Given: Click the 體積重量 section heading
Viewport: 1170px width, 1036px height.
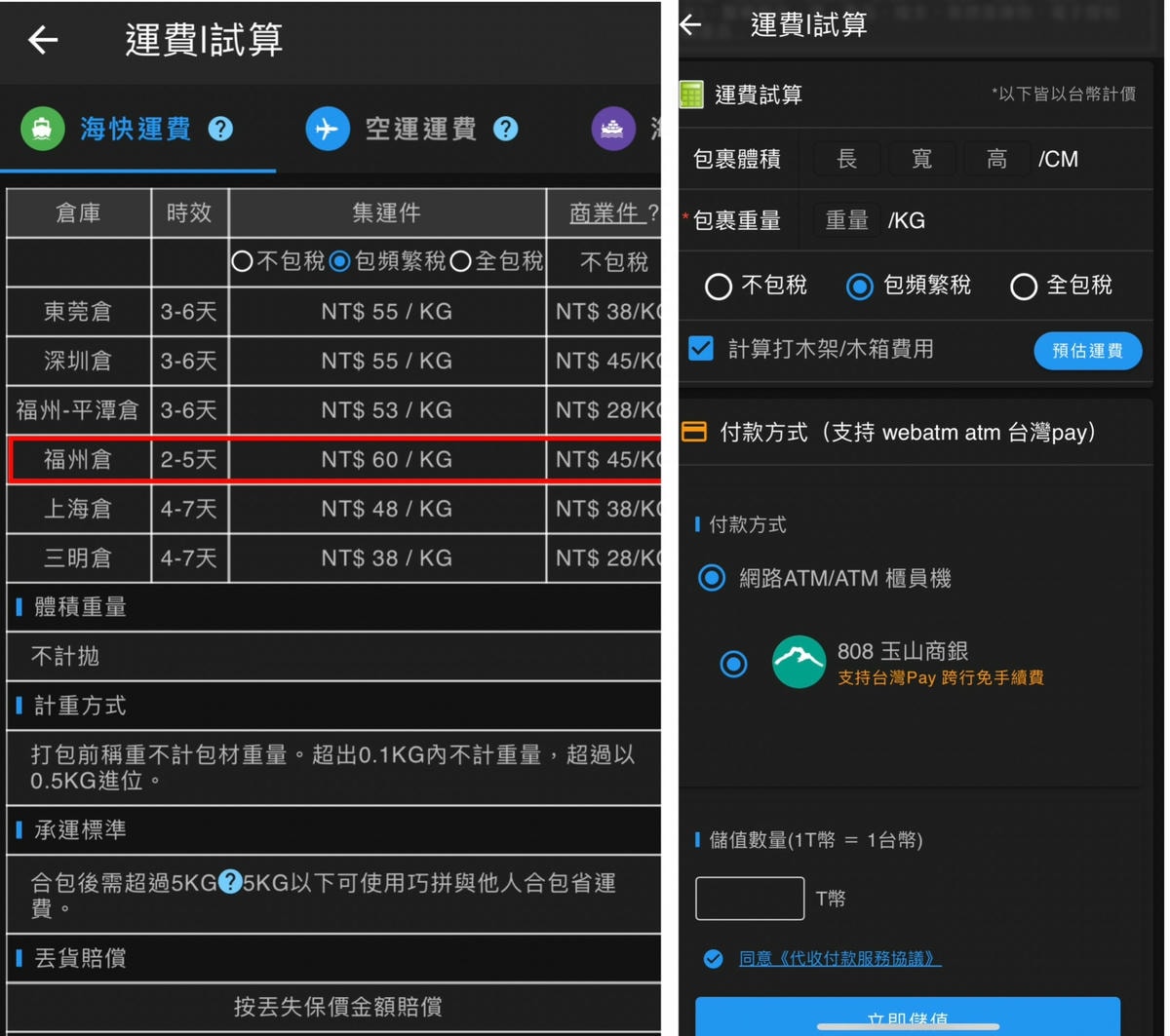Looking at the screenshot, I should point(80,607).
